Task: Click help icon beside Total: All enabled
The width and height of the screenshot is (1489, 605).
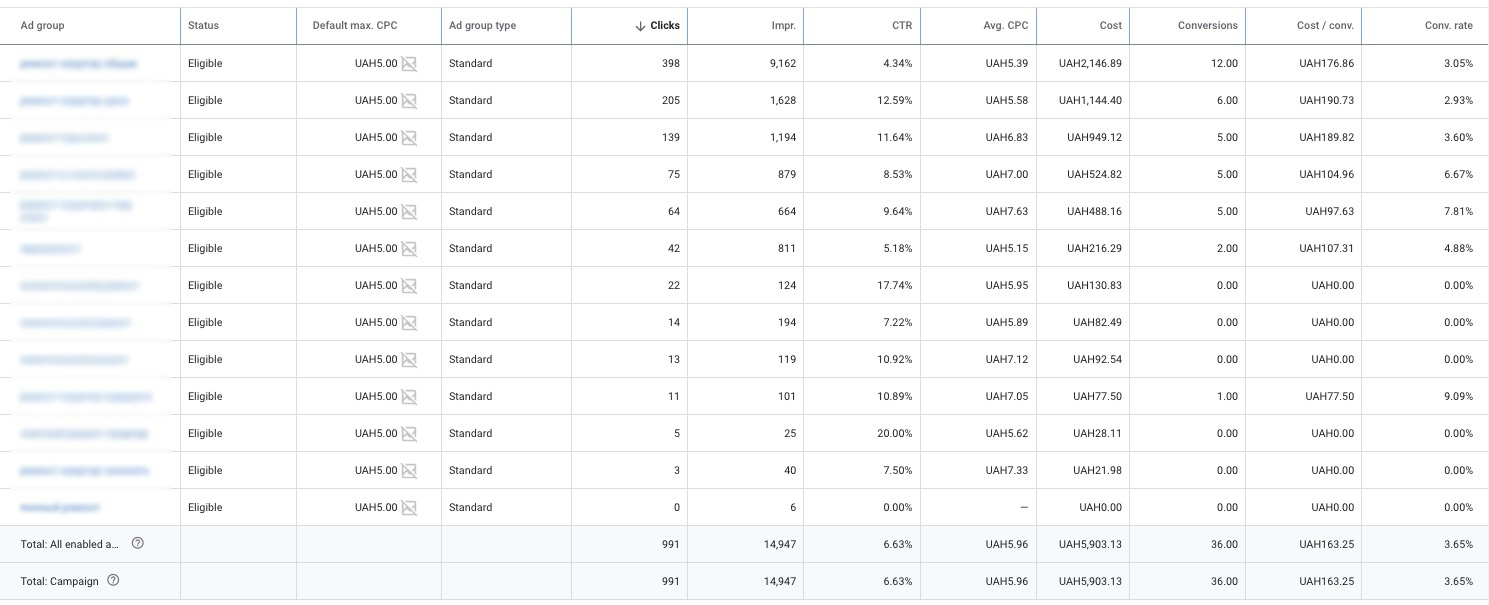Action: [x=138, y=544]
